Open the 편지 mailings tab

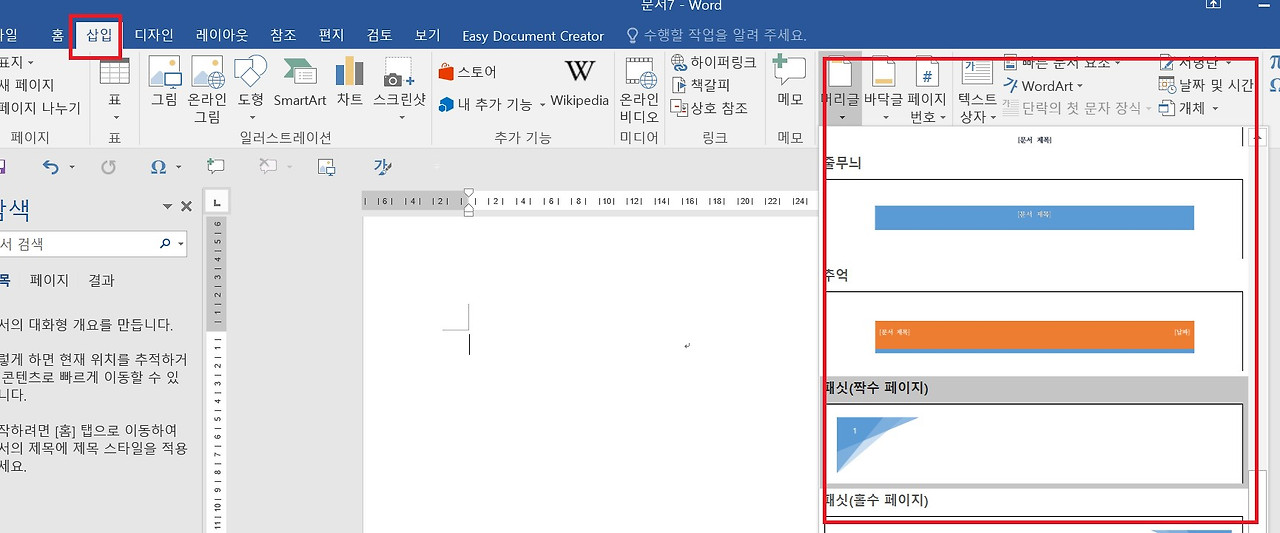(x=331, y=35)
